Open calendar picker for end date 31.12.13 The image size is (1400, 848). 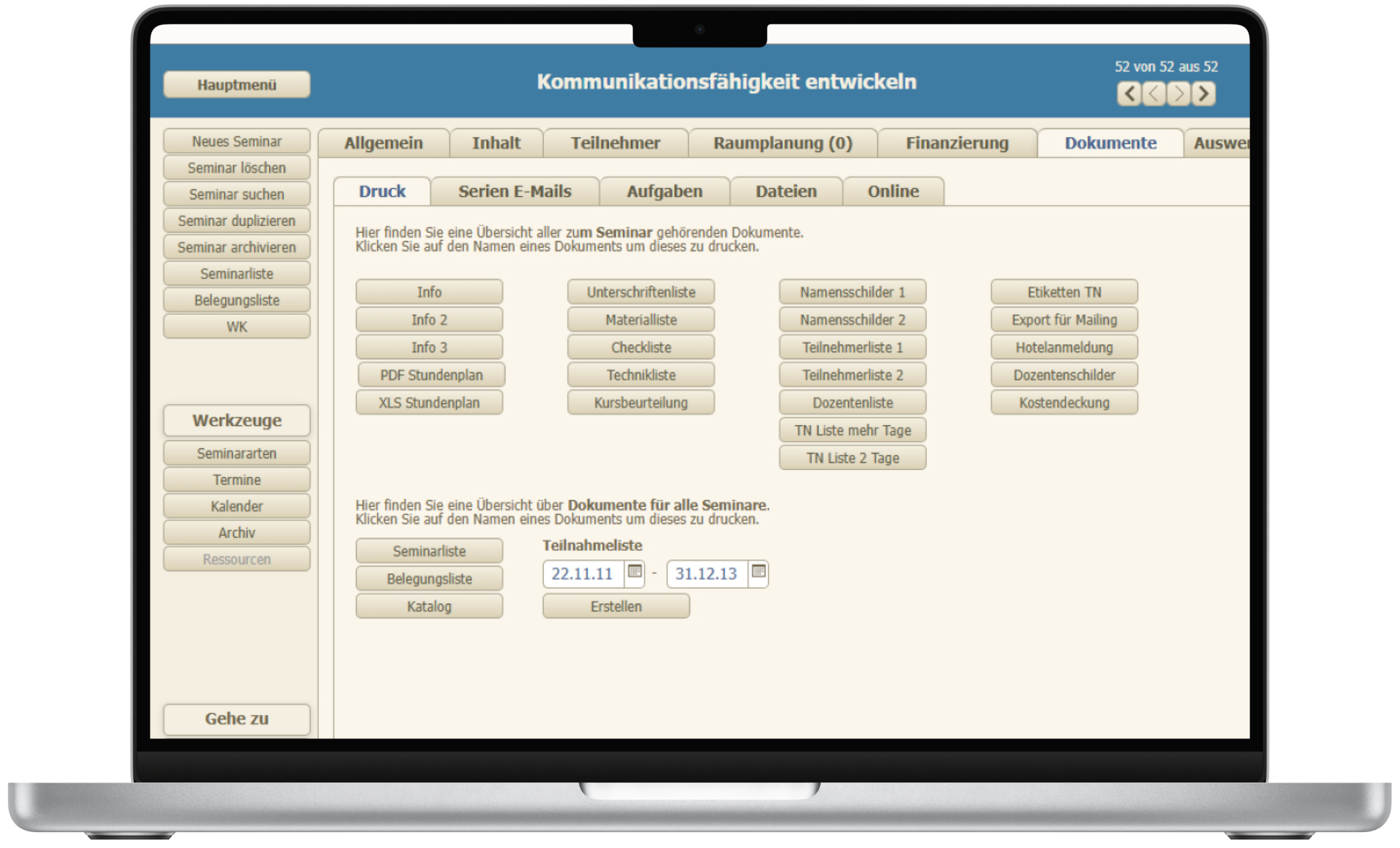759,571
